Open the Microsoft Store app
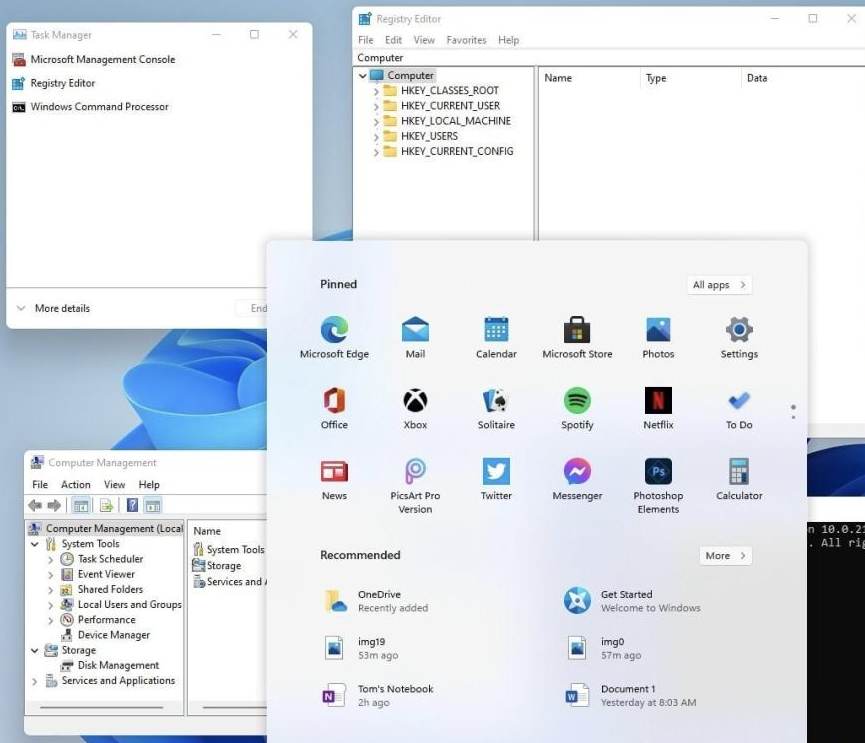This screenshot has width=865, height=743. [577, 330]
